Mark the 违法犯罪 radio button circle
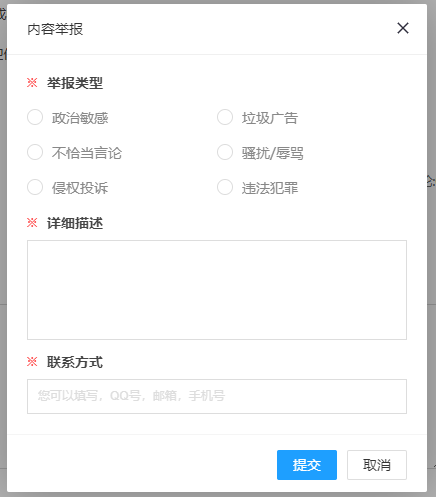Viewport: 436px width, 497px height. coord(225,187)
